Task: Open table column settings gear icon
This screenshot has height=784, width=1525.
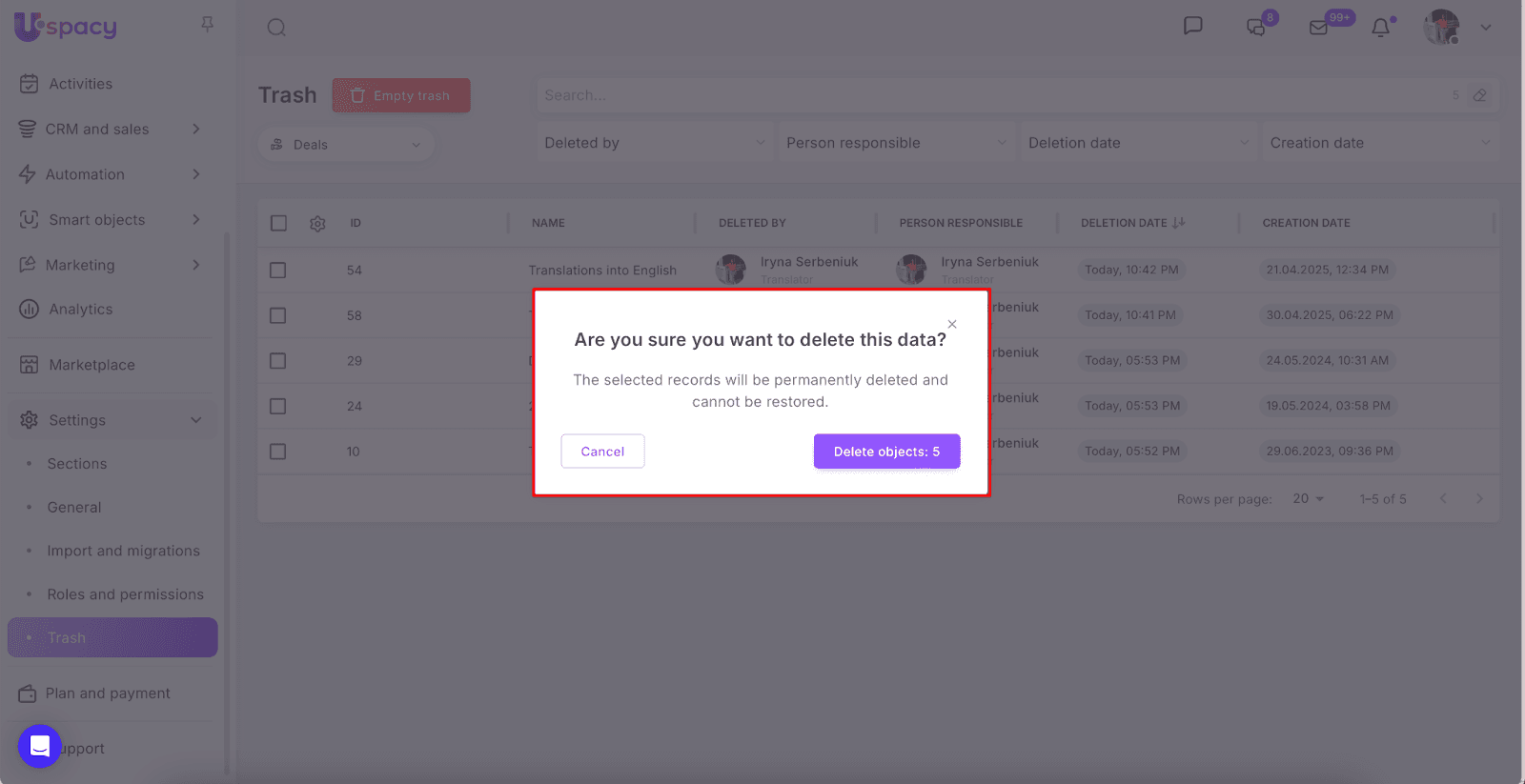Action: tap(317, 223)
